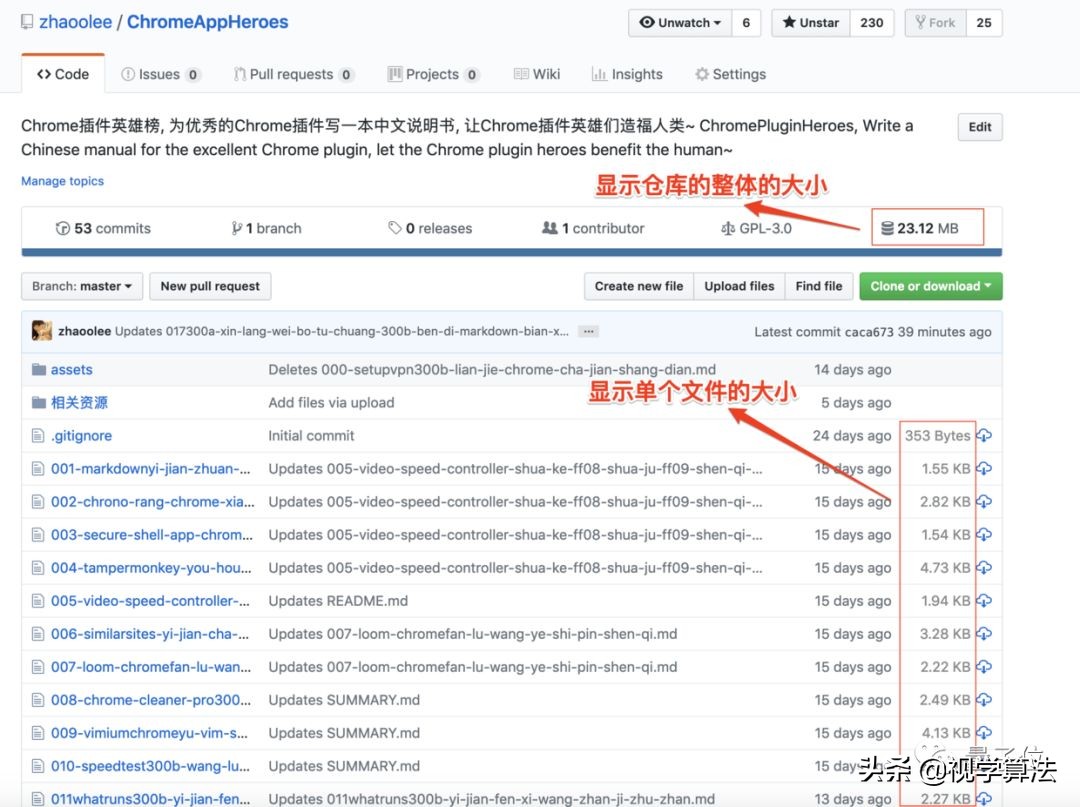Open the Clone or download dropdown
Screen dimensions: 1080x807
(931, 286)
